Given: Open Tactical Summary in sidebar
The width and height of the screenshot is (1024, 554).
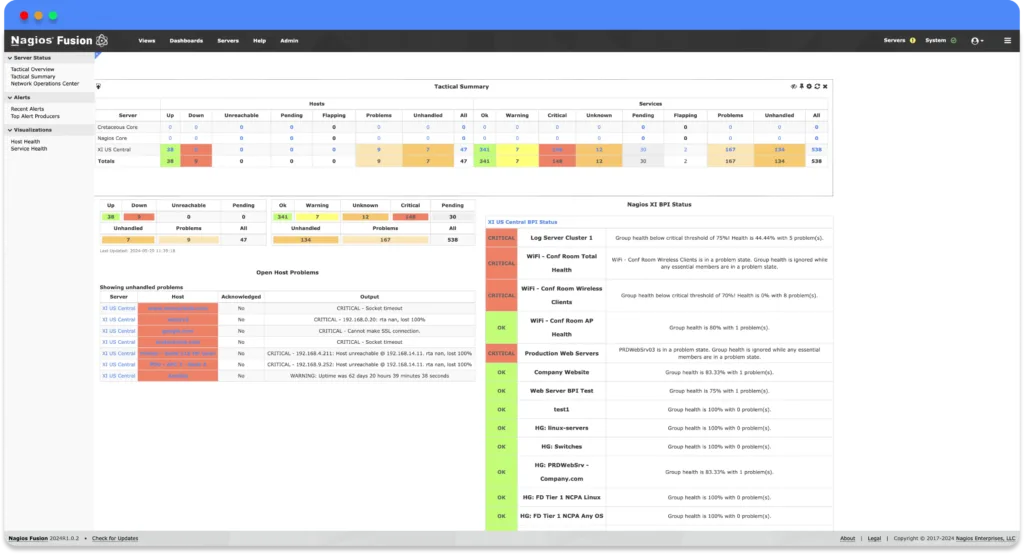Looking at the screenshot, I should 33,76.
